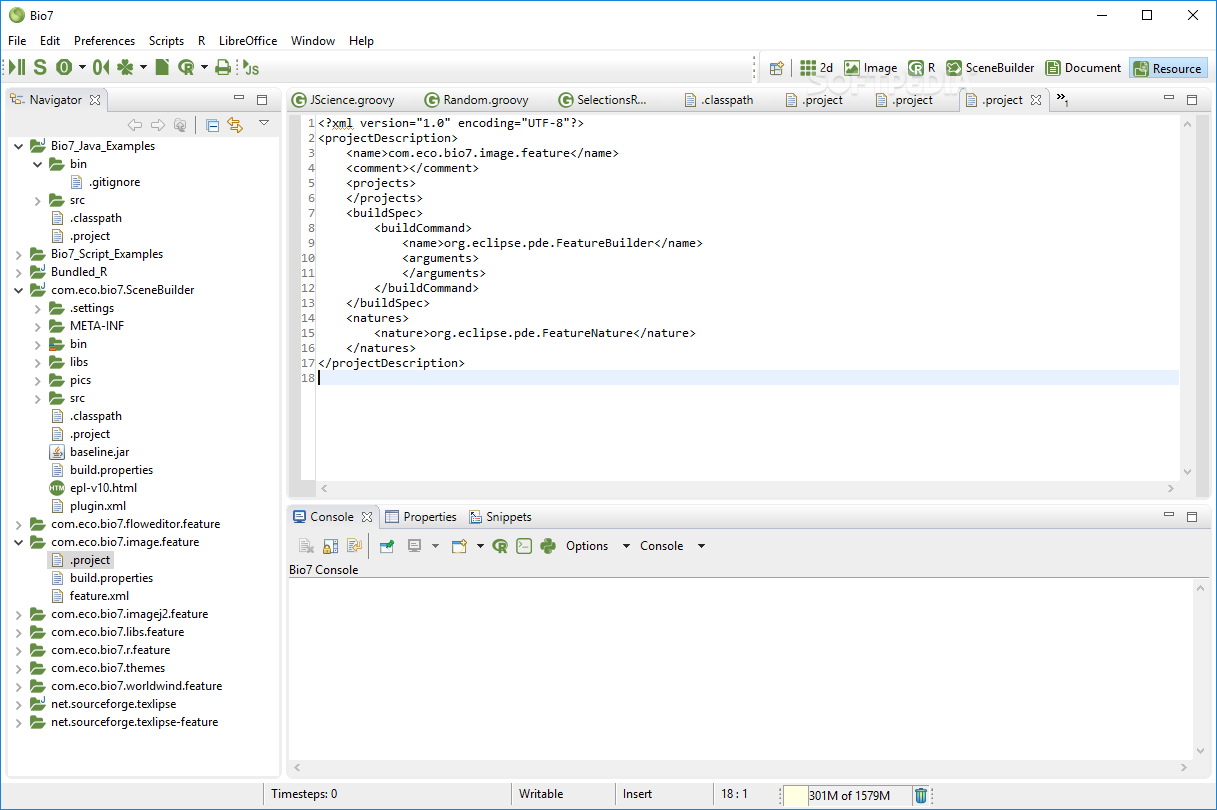1217x810 pixels.
Task: Click the run JS script icon
Action: click(250, 67)
